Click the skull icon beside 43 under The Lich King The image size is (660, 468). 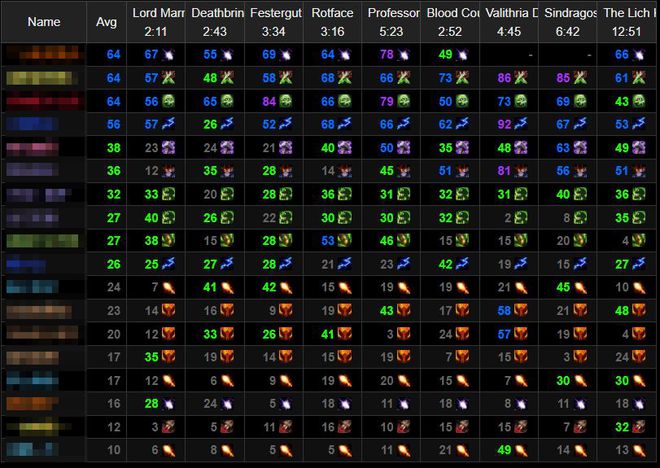point(639,101)
